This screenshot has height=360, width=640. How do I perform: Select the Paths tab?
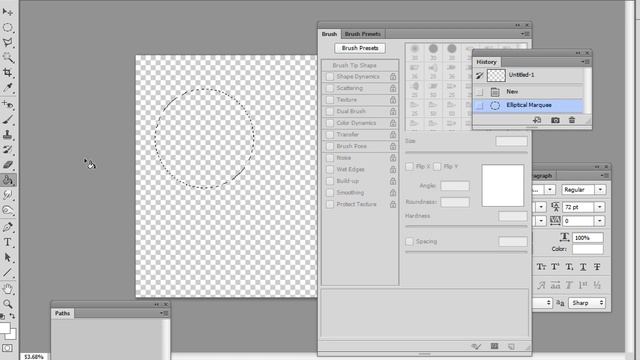[x=62, y=313]
